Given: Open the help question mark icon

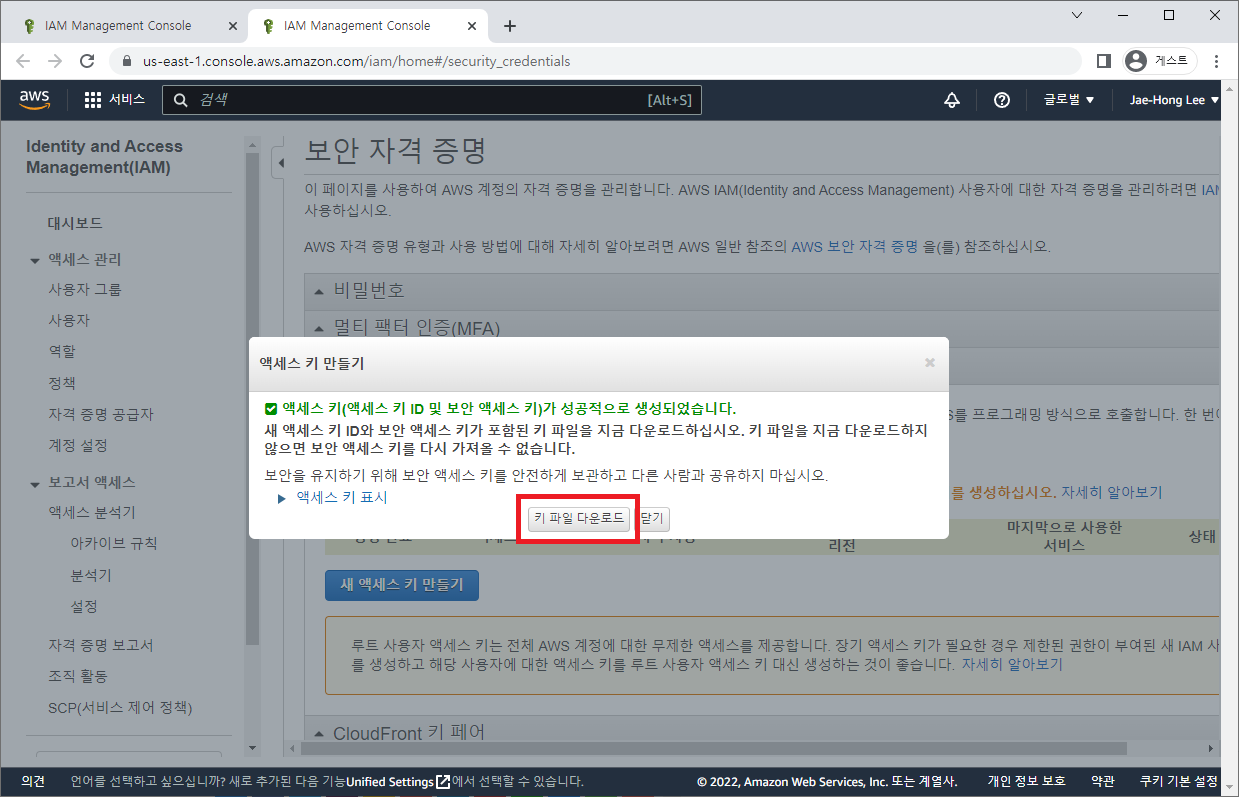Looking at the screenshot, I should click(1001, 100).
